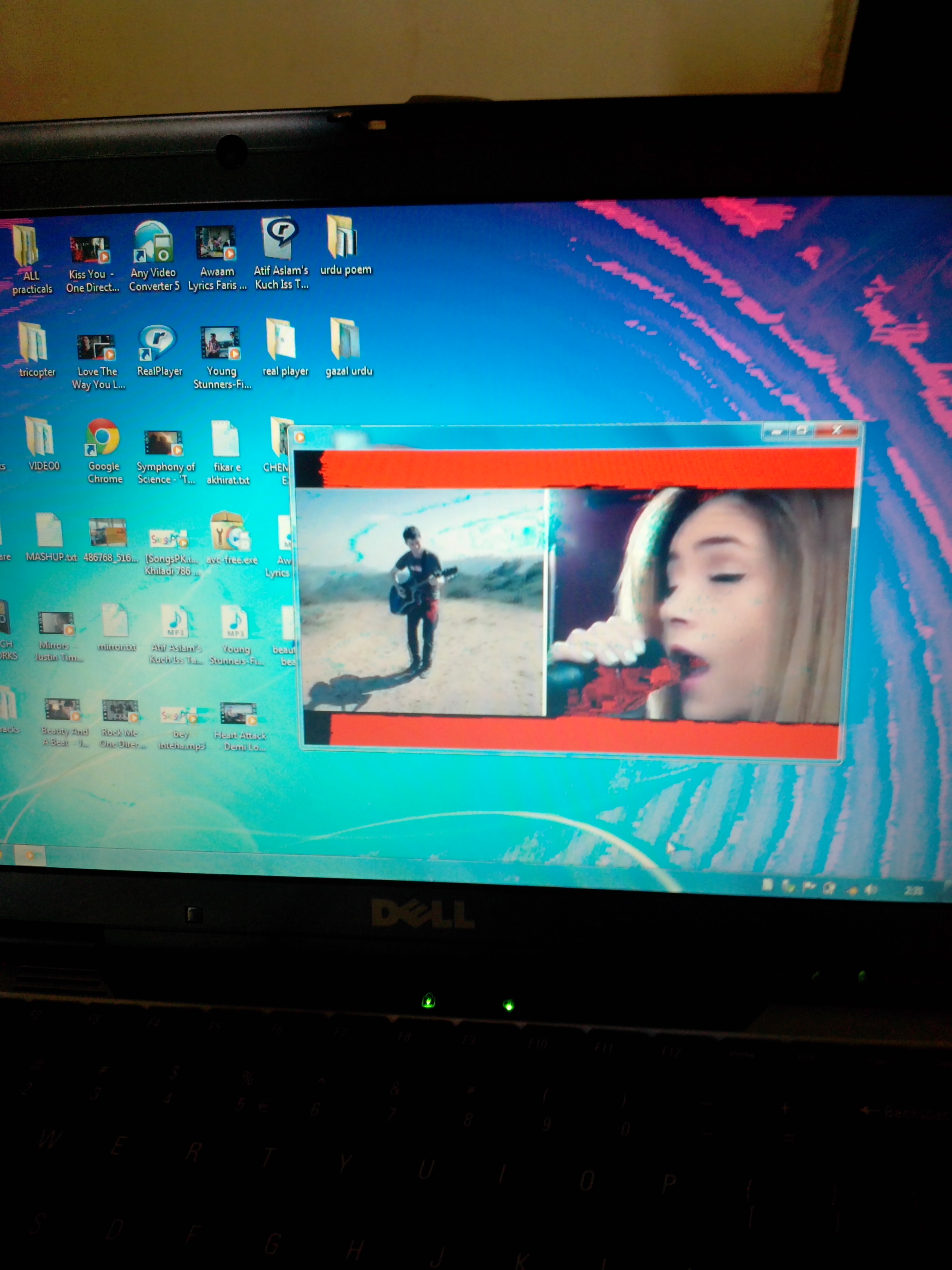952x1270 pixels.
Task: Launch Any Video Converter 5 shortcut
Action: point(154,257)
